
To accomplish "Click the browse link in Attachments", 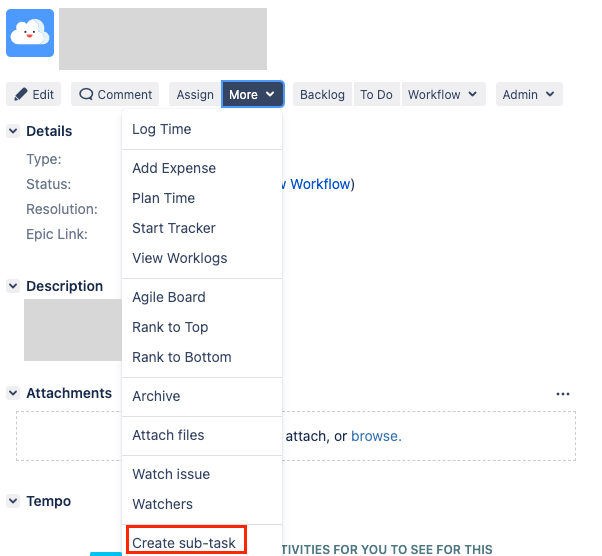I will point(376,436).
